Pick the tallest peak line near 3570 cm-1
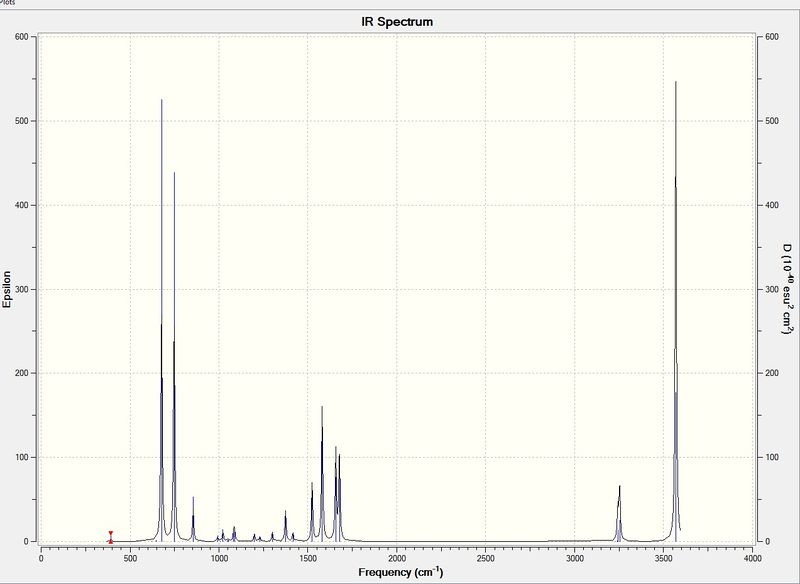 (x=676, y=311)
